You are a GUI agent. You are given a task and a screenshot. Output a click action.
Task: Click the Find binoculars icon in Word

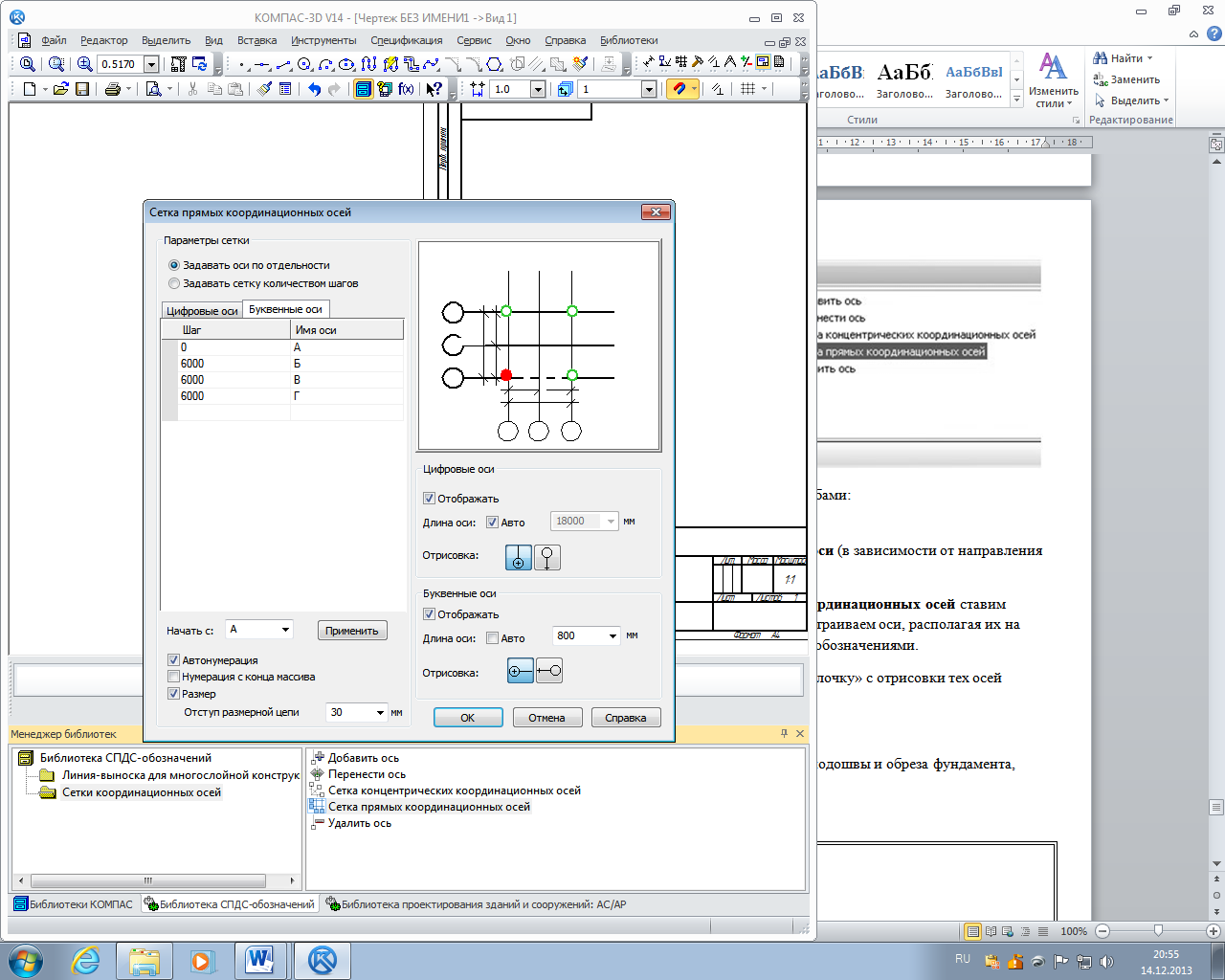pos(1101,58)
